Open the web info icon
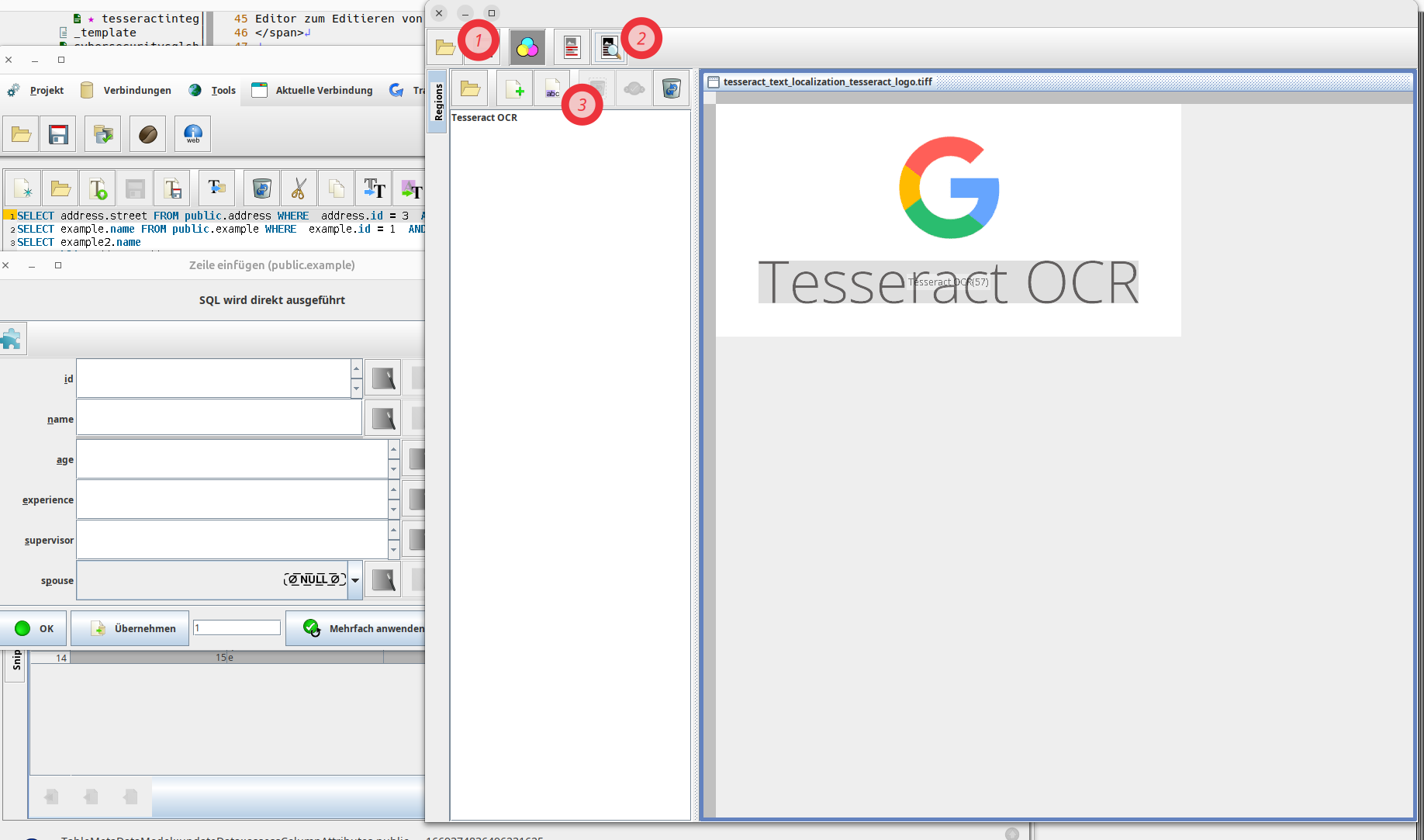 (x=192, y=133)
